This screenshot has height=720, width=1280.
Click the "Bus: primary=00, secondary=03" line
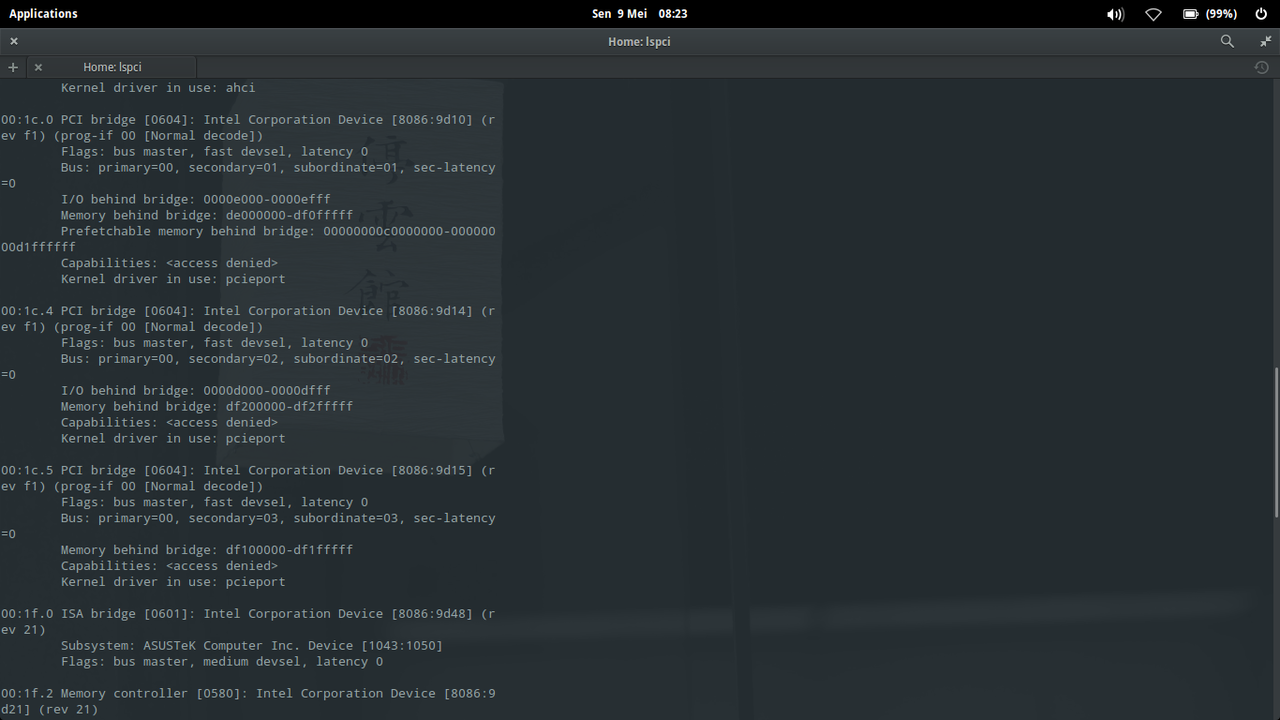coord(248,526)
